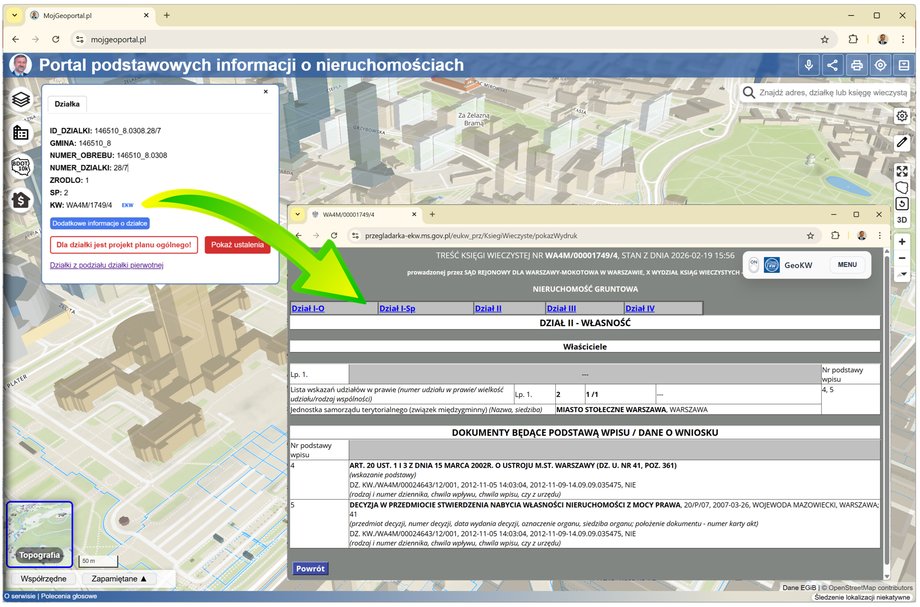Print the map with printer icon
This screenshot has width=920, height=607.
[x=856, y=65]
